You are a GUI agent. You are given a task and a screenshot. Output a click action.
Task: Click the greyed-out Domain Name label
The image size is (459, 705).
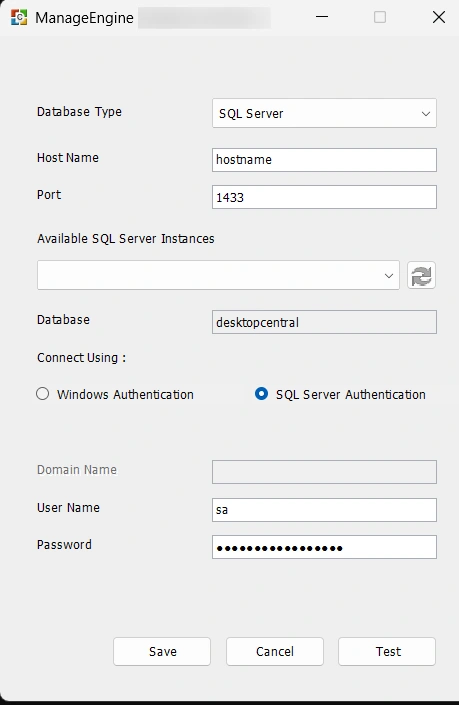(77, 470)
